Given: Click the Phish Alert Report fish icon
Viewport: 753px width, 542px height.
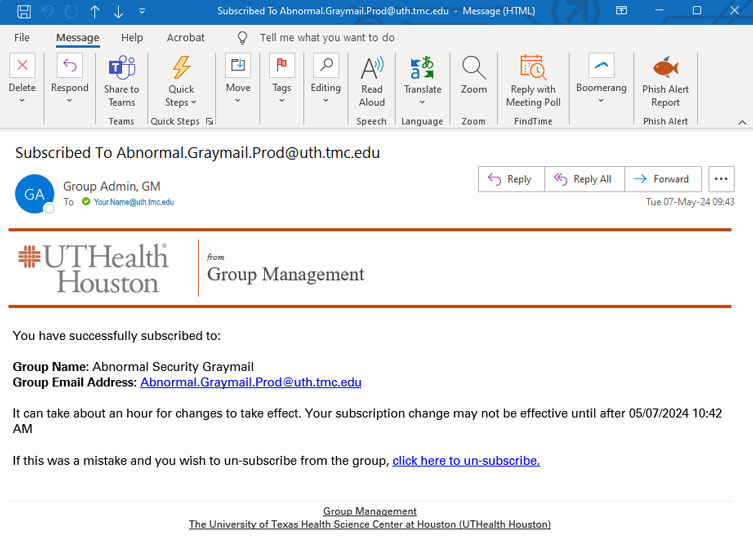Looking at the screenshot, I should pos(666,67).
